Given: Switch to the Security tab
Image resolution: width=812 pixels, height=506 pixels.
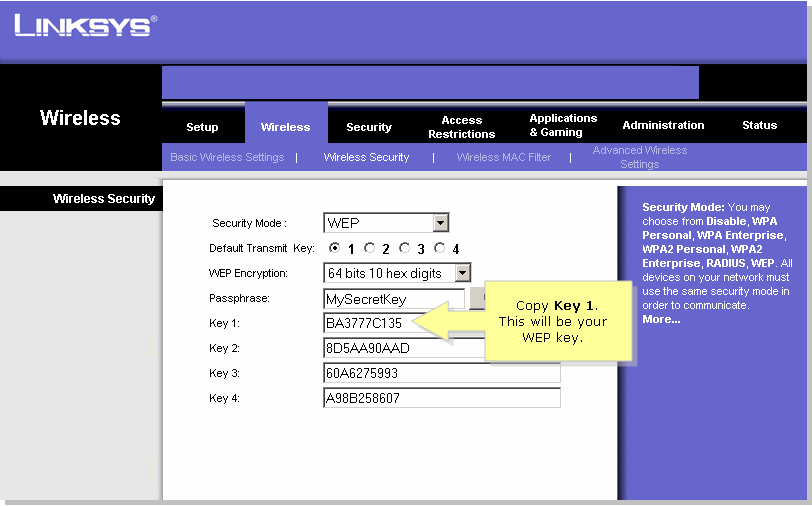Looking at the screenshot, I should (369, 127).
